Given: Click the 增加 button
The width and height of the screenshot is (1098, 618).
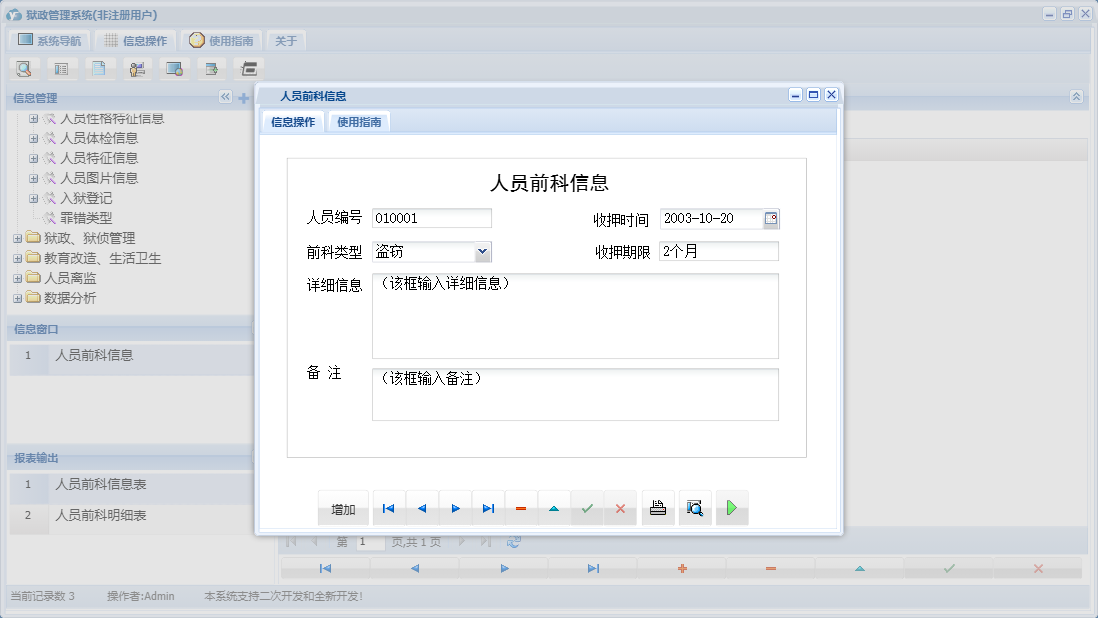Looking at the screenshot, I should point(343,508).
